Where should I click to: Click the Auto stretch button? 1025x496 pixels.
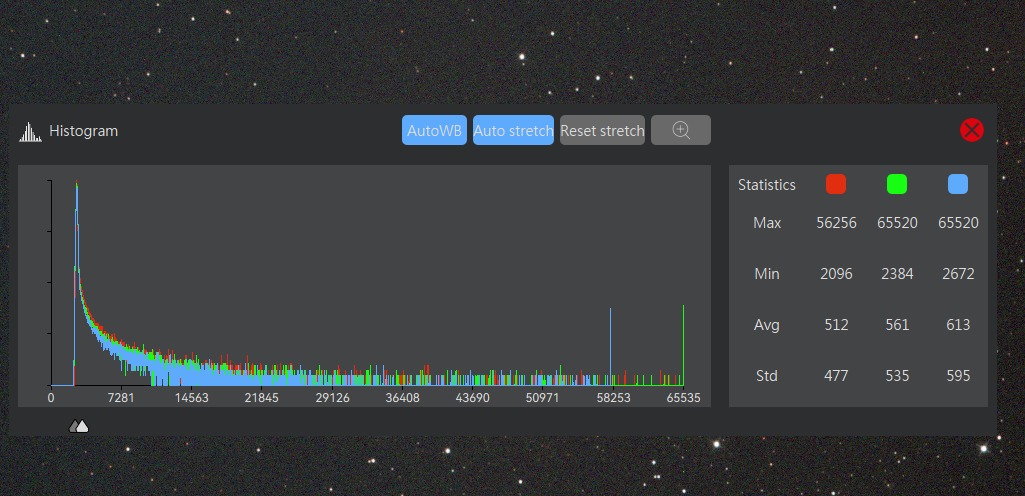[x=513, y=130]
